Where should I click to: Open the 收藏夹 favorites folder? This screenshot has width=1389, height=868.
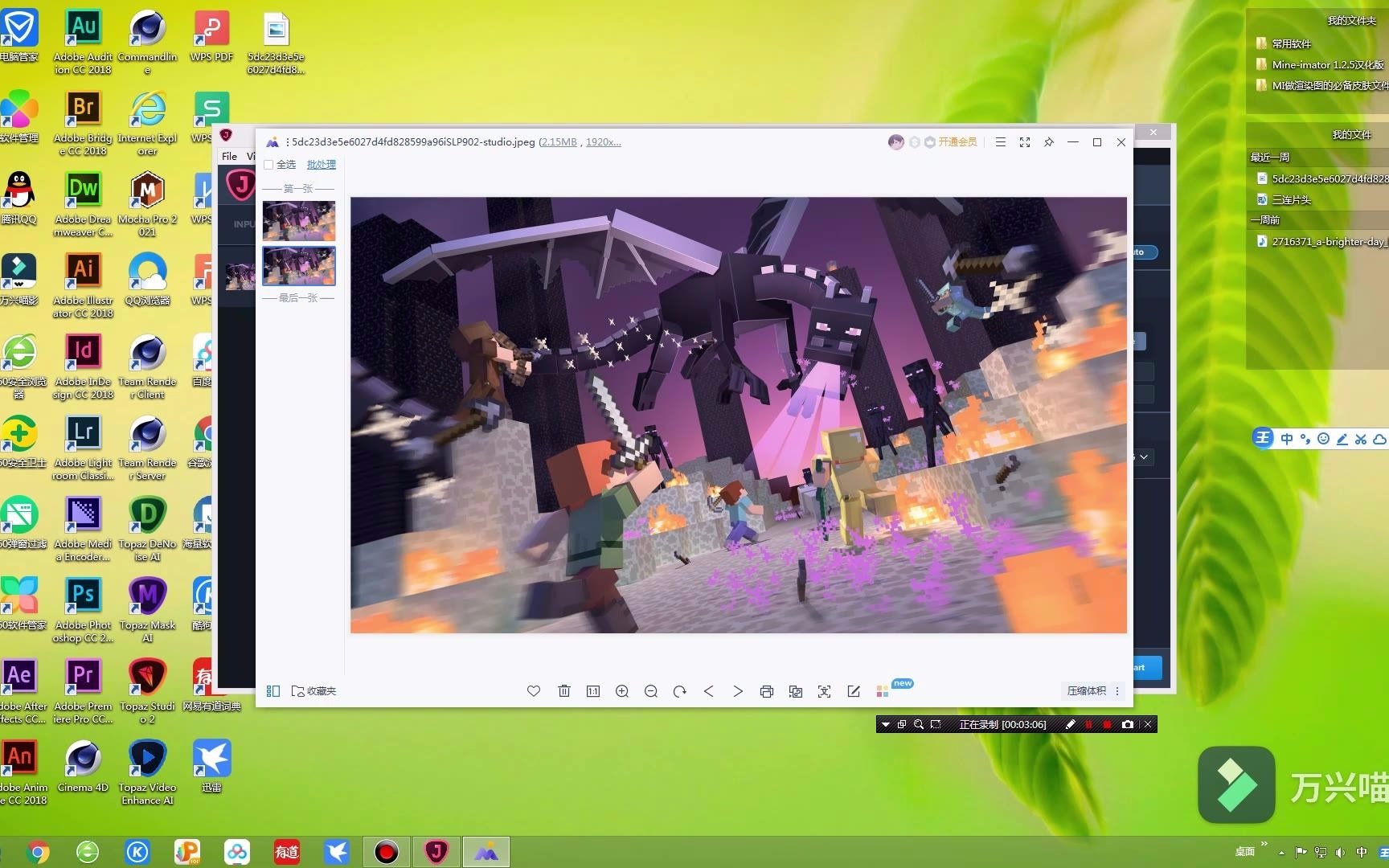(314, 691)
